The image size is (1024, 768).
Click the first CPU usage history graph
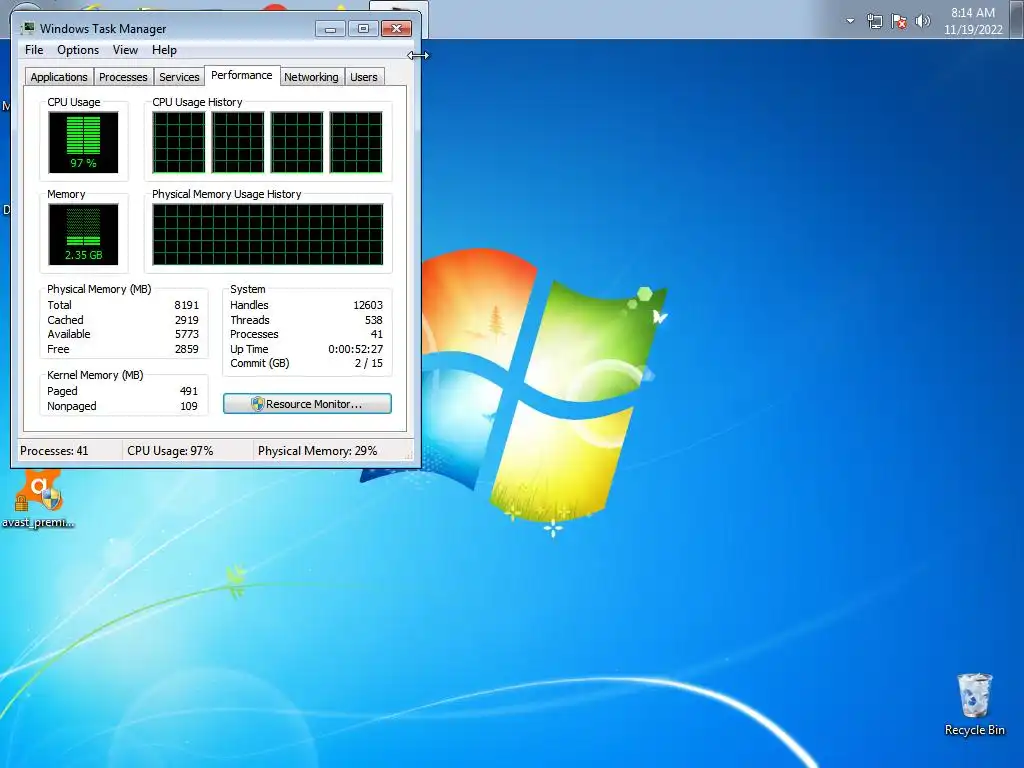coord(178,142)
